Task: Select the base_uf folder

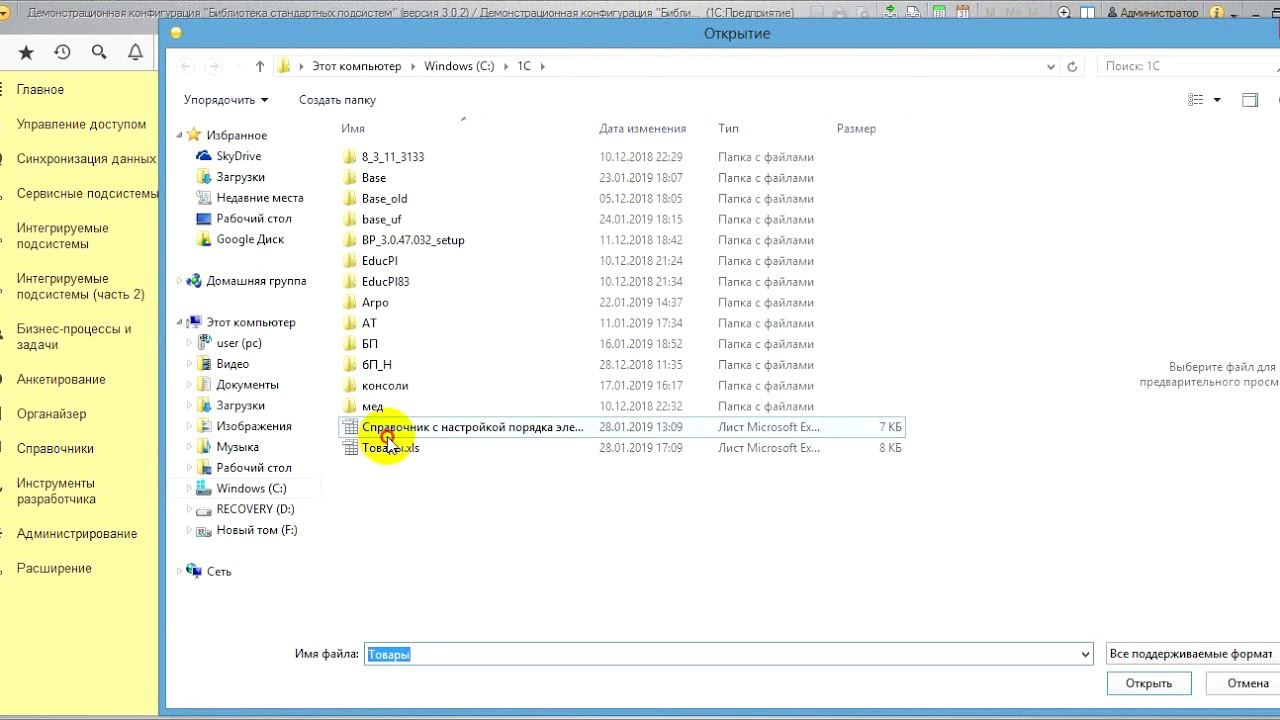Action: click(x=381, y=219)
